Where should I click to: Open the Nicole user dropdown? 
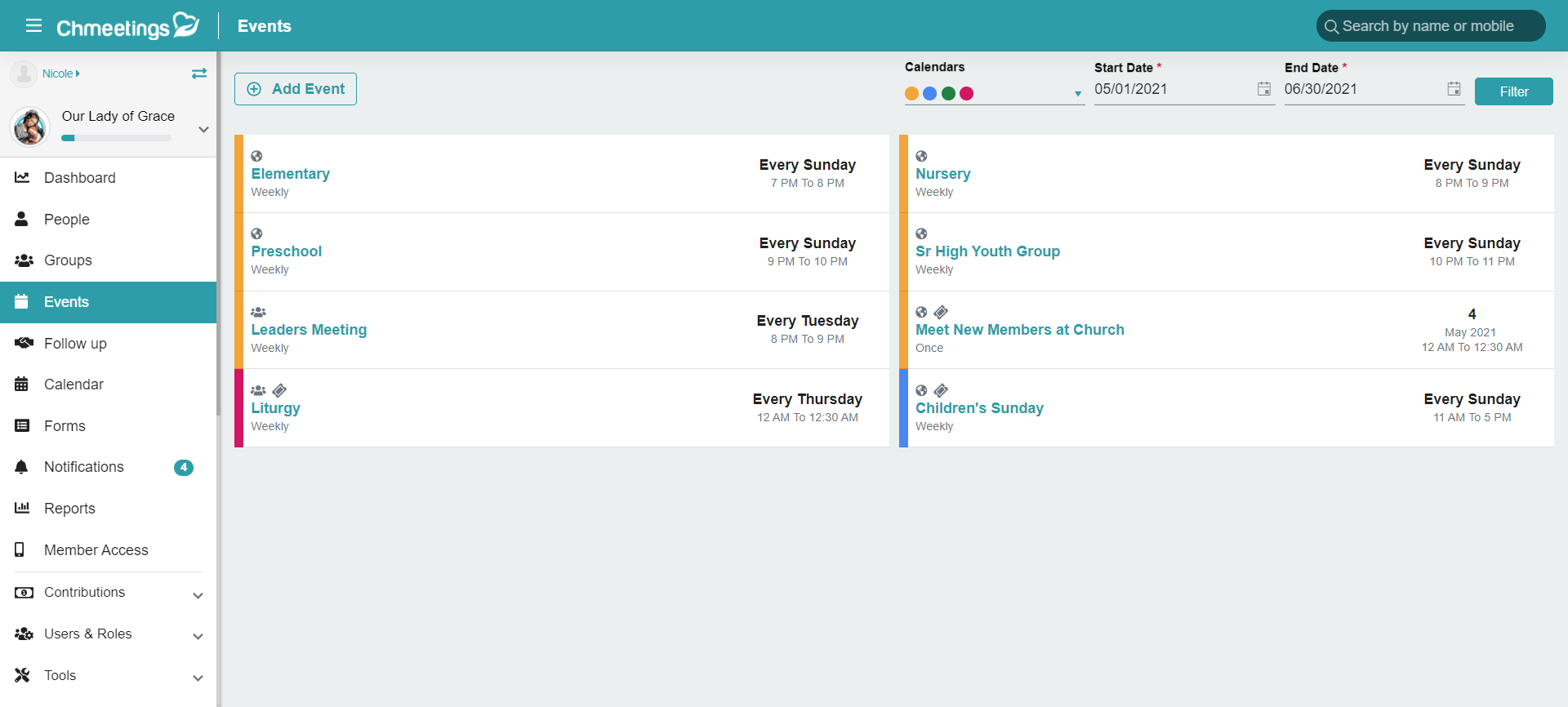tap(61, 73)
